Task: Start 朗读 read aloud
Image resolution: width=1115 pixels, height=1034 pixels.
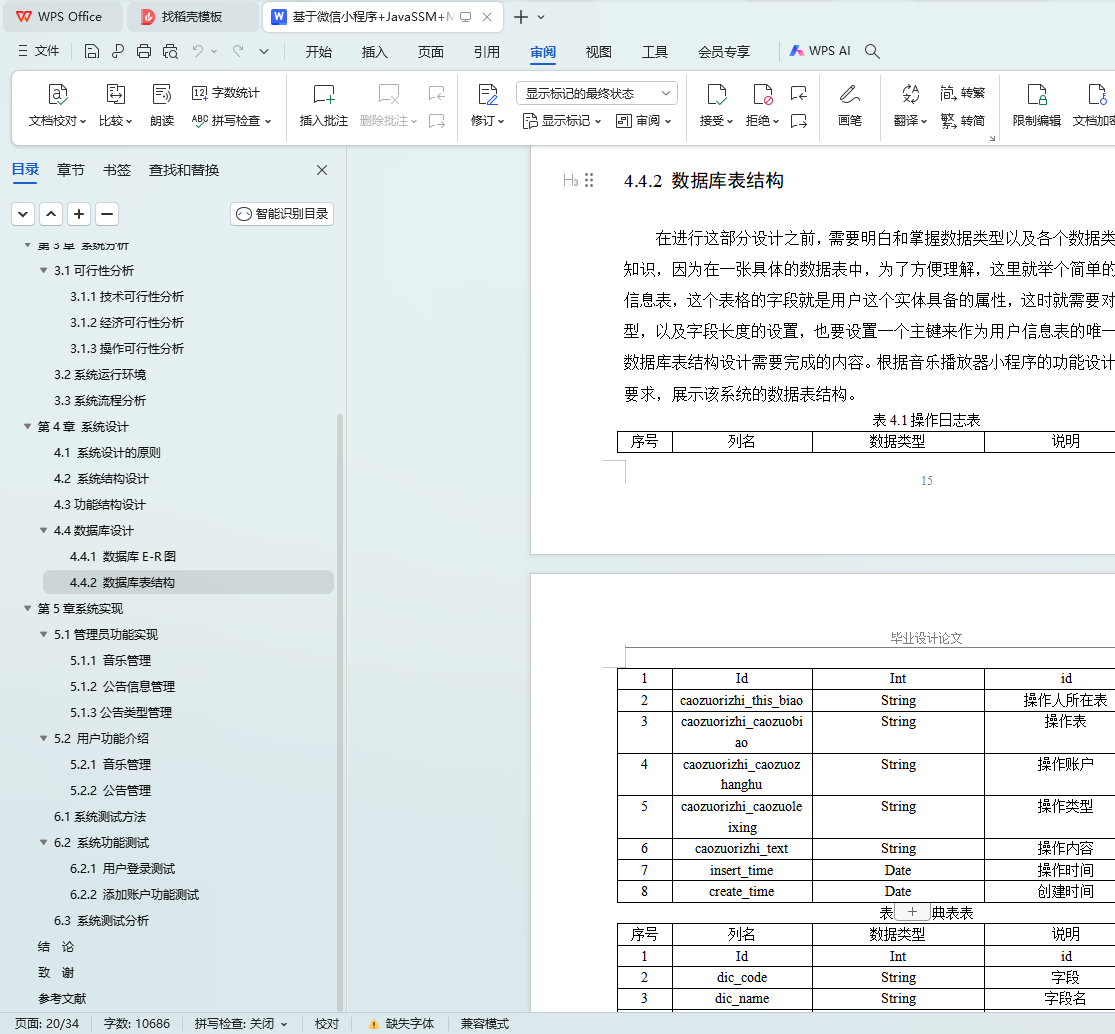Action: coord(162,105)
